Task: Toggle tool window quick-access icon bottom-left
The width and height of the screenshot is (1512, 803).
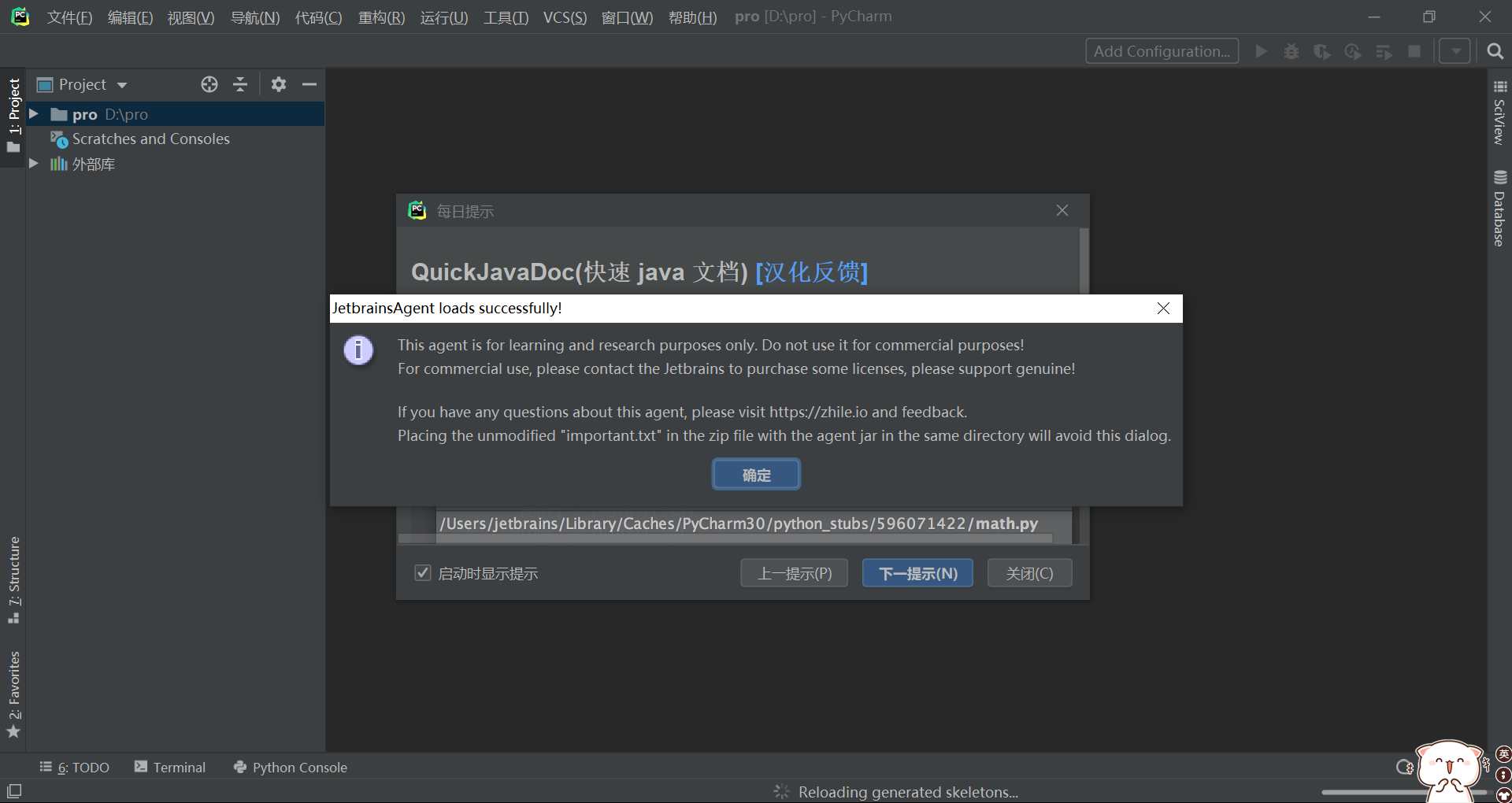Action: point(14,791)
